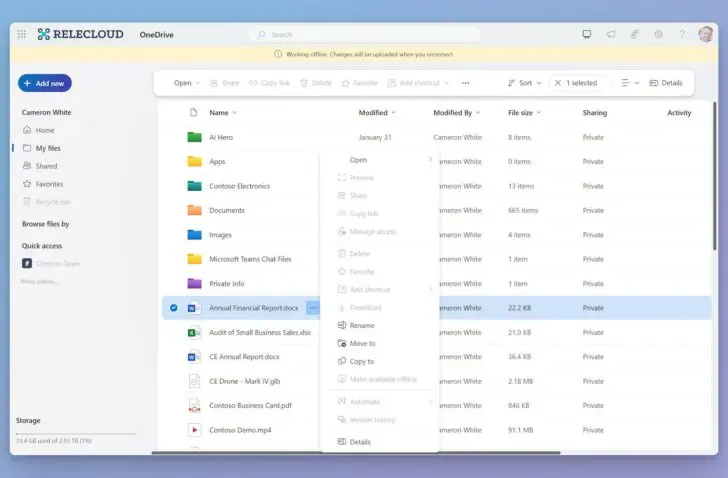Click the storage usage bar

(76, 434)
